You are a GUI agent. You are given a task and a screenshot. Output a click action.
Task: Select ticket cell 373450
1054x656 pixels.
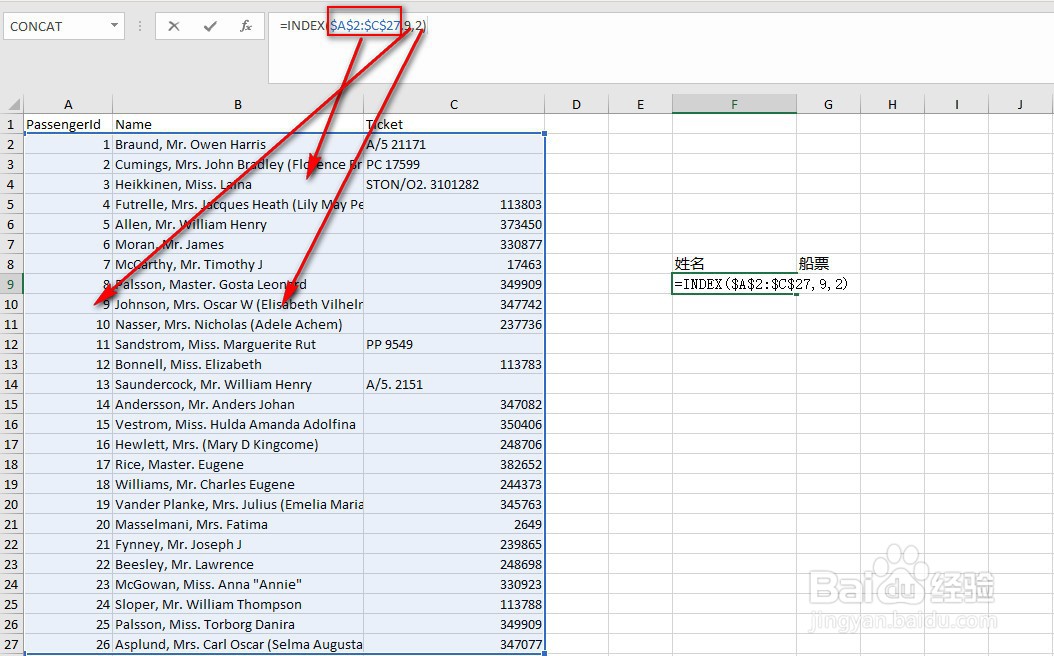click(x=454, y=224)
